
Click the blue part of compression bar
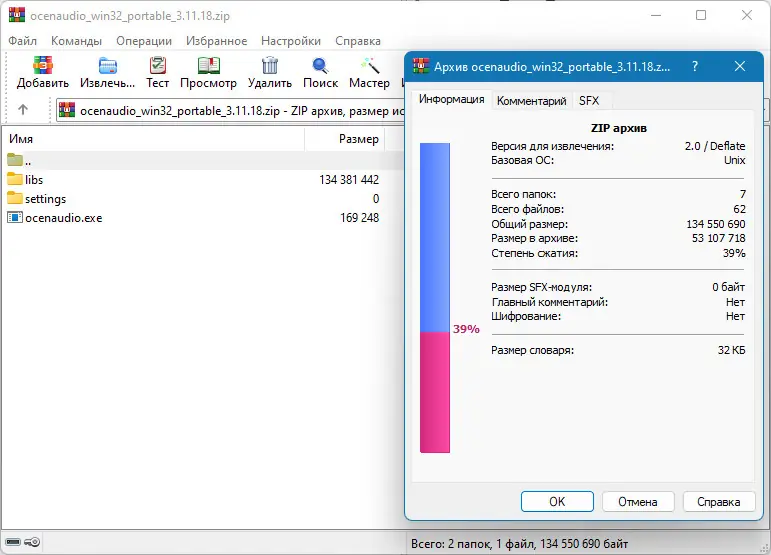(435, 237)
